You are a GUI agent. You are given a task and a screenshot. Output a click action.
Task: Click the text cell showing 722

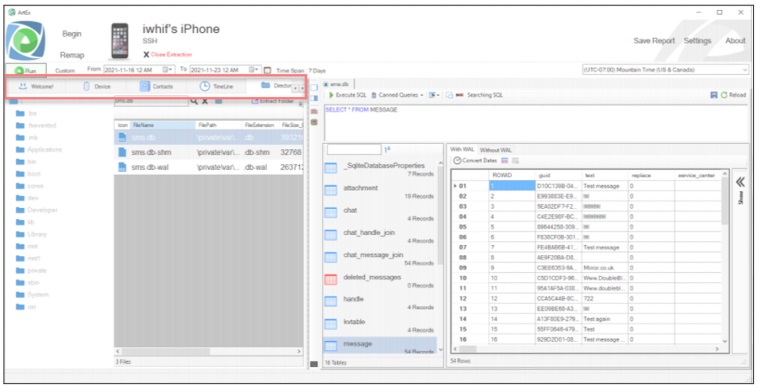pyautogui.click(x=605, y=298)
